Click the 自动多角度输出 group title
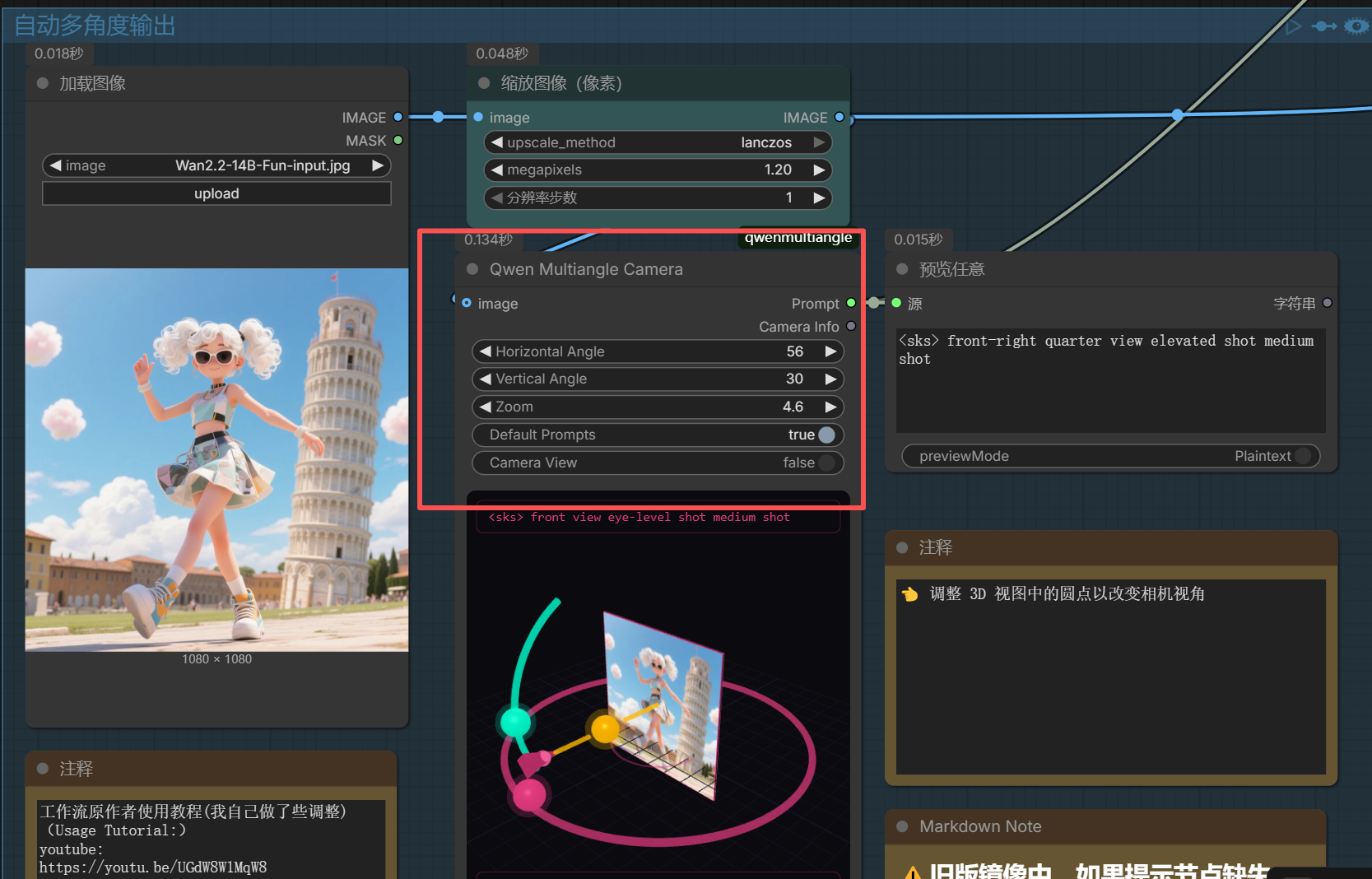The height and width of the screenshot is (879, 1372). pos(95,26)
